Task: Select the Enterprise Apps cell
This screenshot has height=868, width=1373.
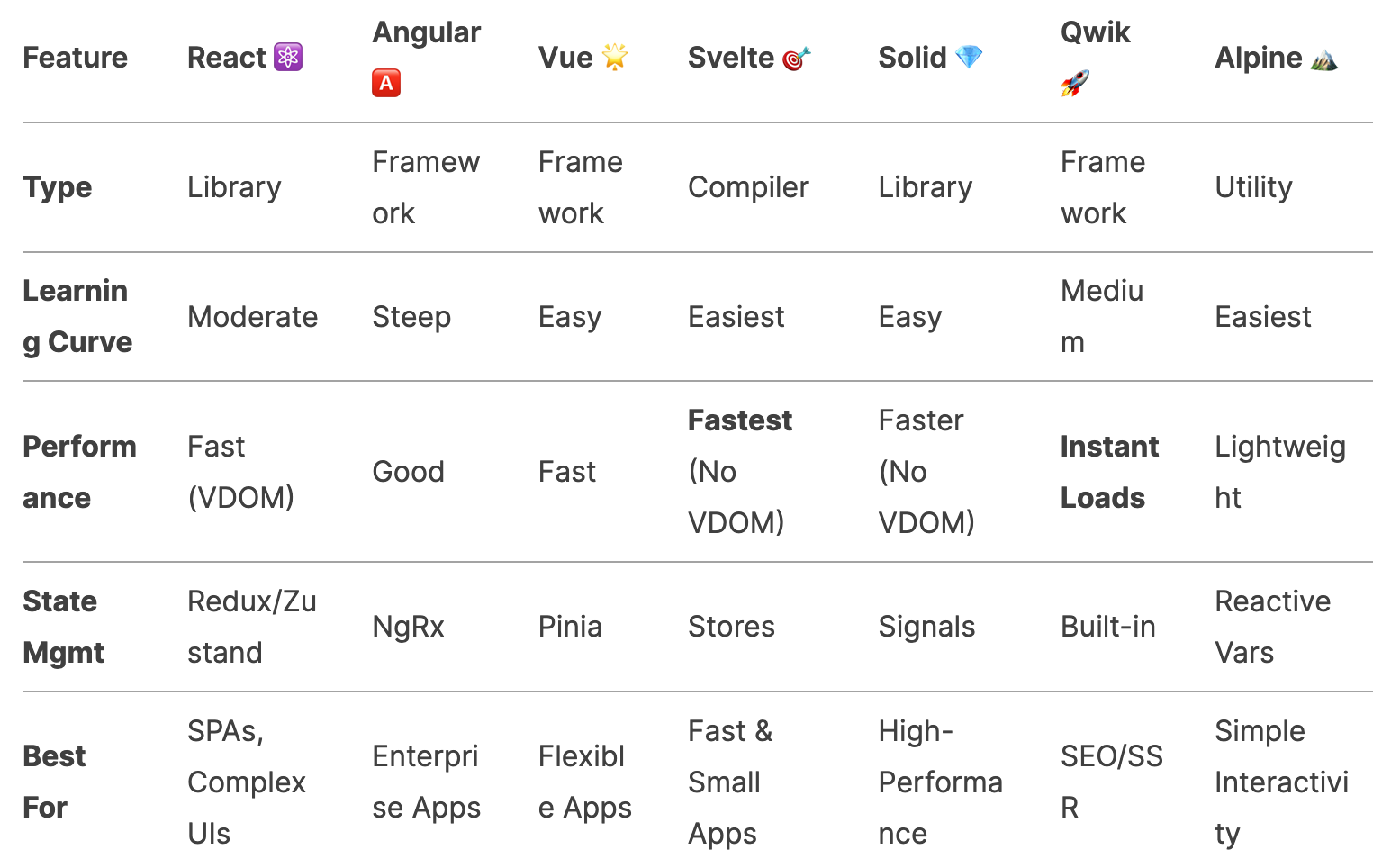Action: click(427, 782)
